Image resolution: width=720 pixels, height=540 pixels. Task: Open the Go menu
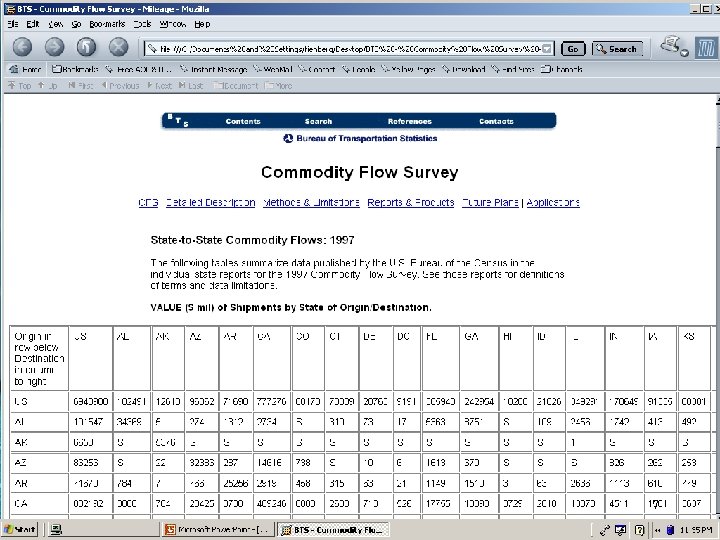click(x=76, y=24)
